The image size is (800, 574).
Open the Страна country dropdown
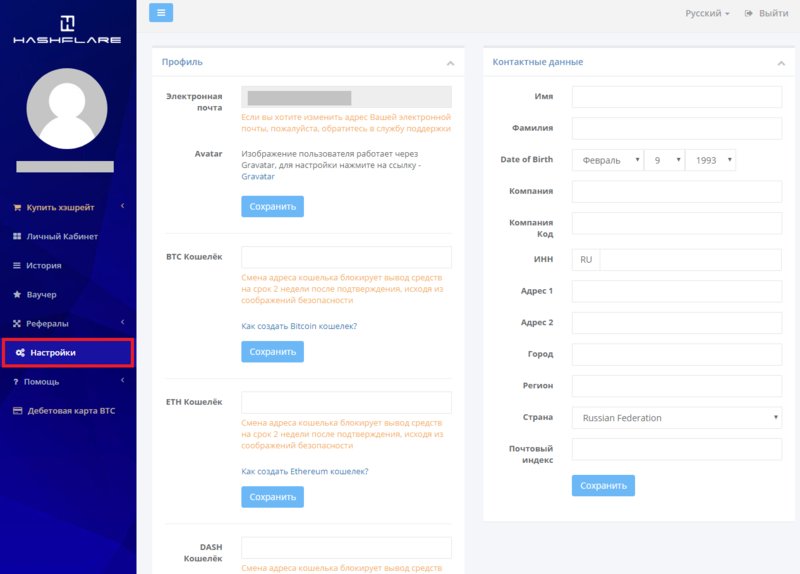pyautogui.click(x=676, y=418)
